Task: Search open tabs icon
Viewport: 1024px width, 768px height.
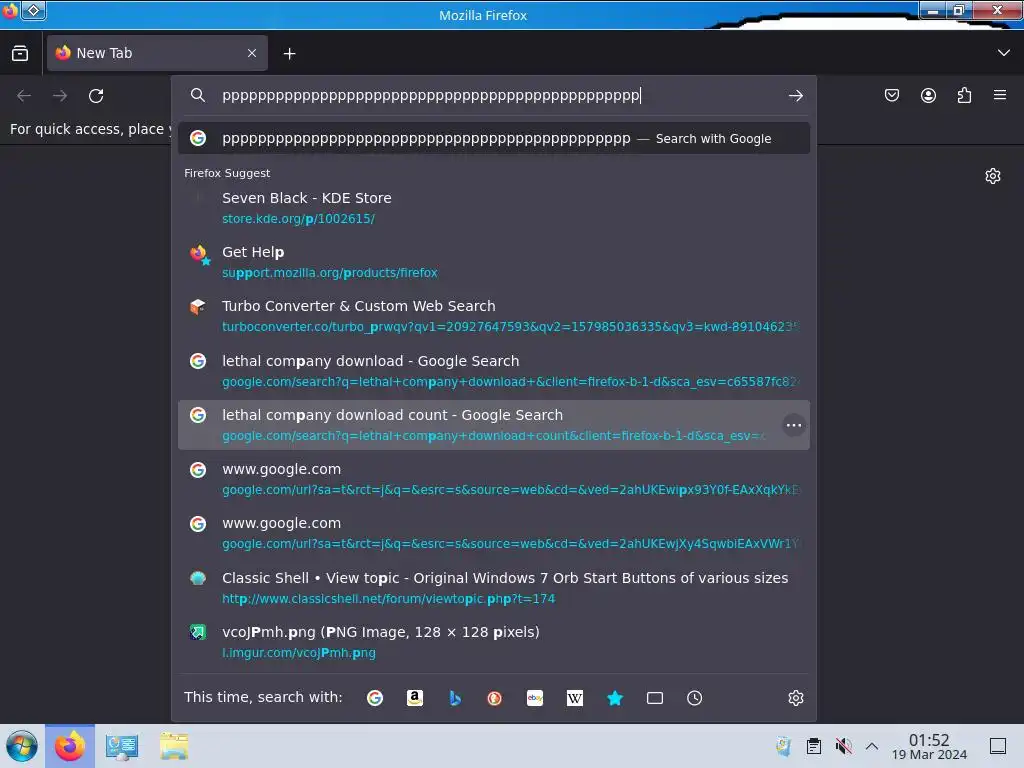Action: (654, 697)
